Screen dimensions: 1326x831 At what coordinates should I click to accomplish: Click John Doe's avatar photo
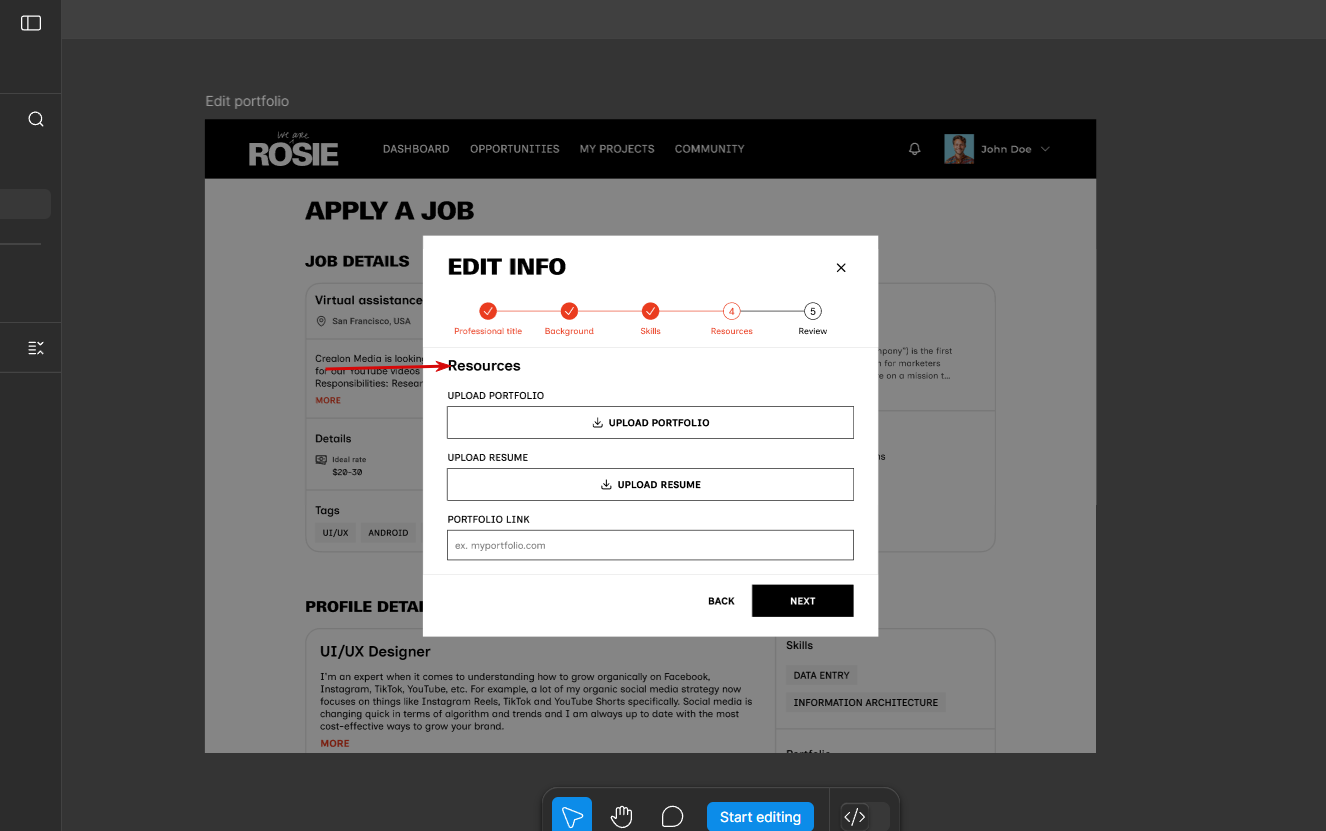pos(959,149)
